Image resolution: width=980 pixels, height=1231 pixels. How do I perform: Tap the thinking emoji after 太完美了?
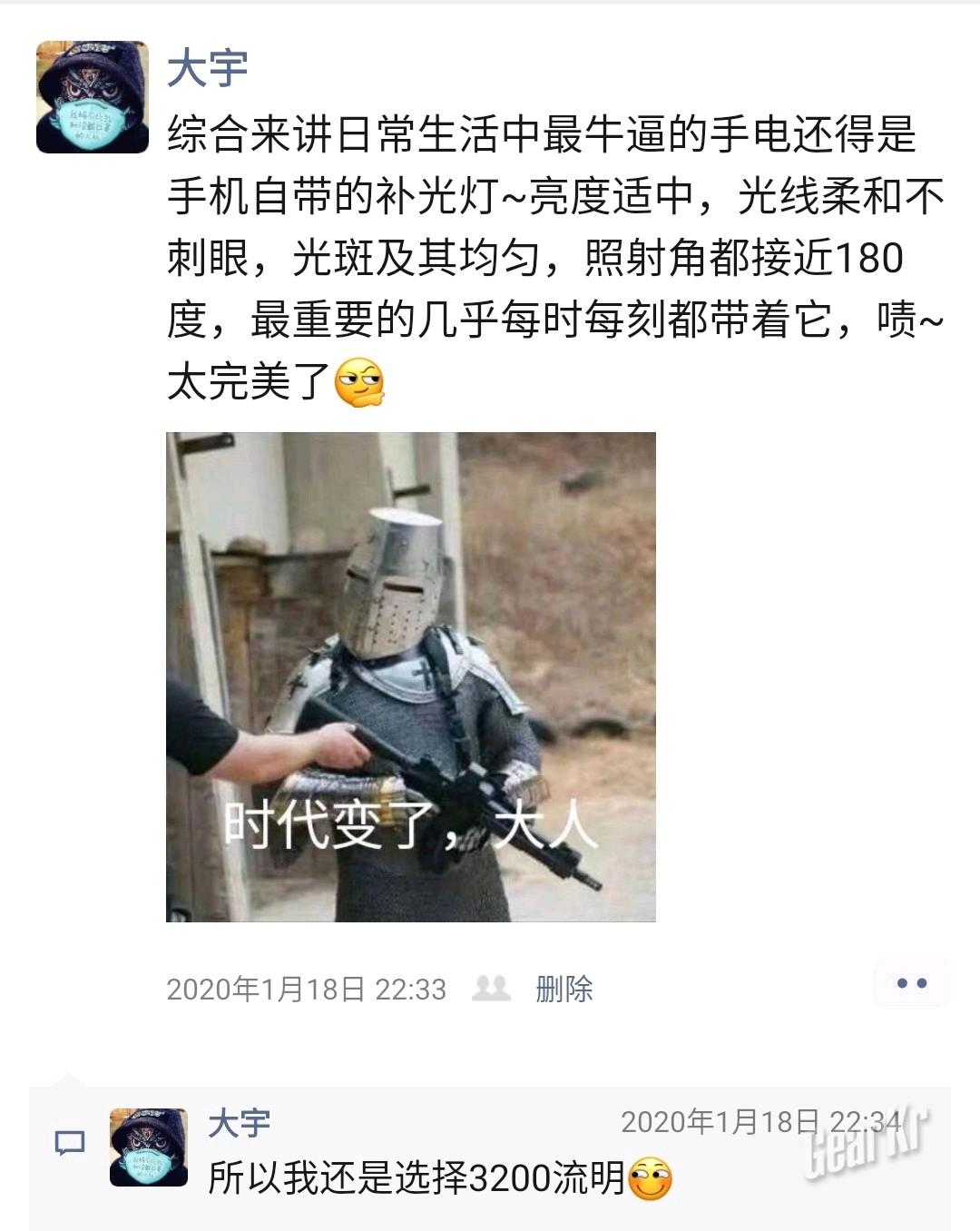click(360, 382)
